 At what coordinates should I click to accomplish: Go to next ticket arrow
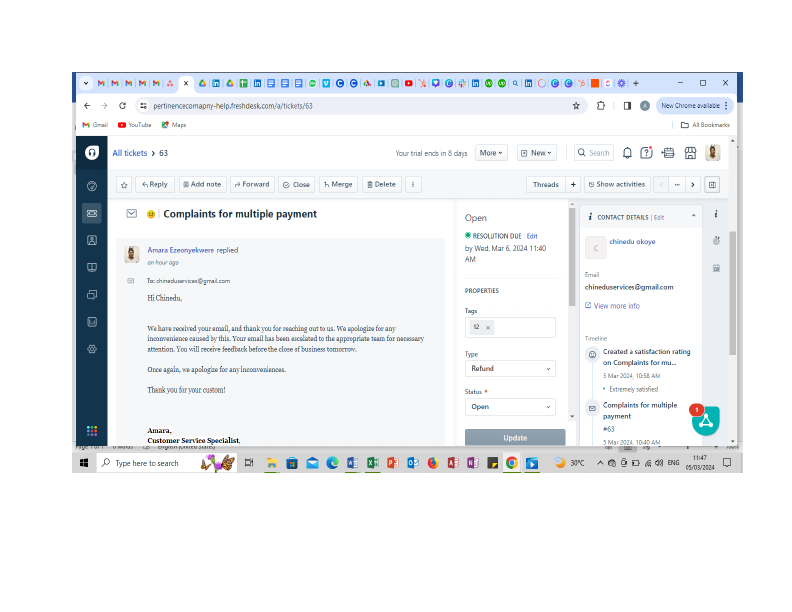[692, 185]
